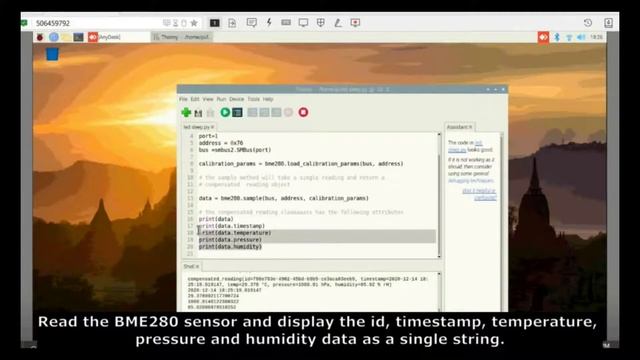Run current script with green play button
Viewport: 640px width, 360px height.
click(x=225, y=112)
